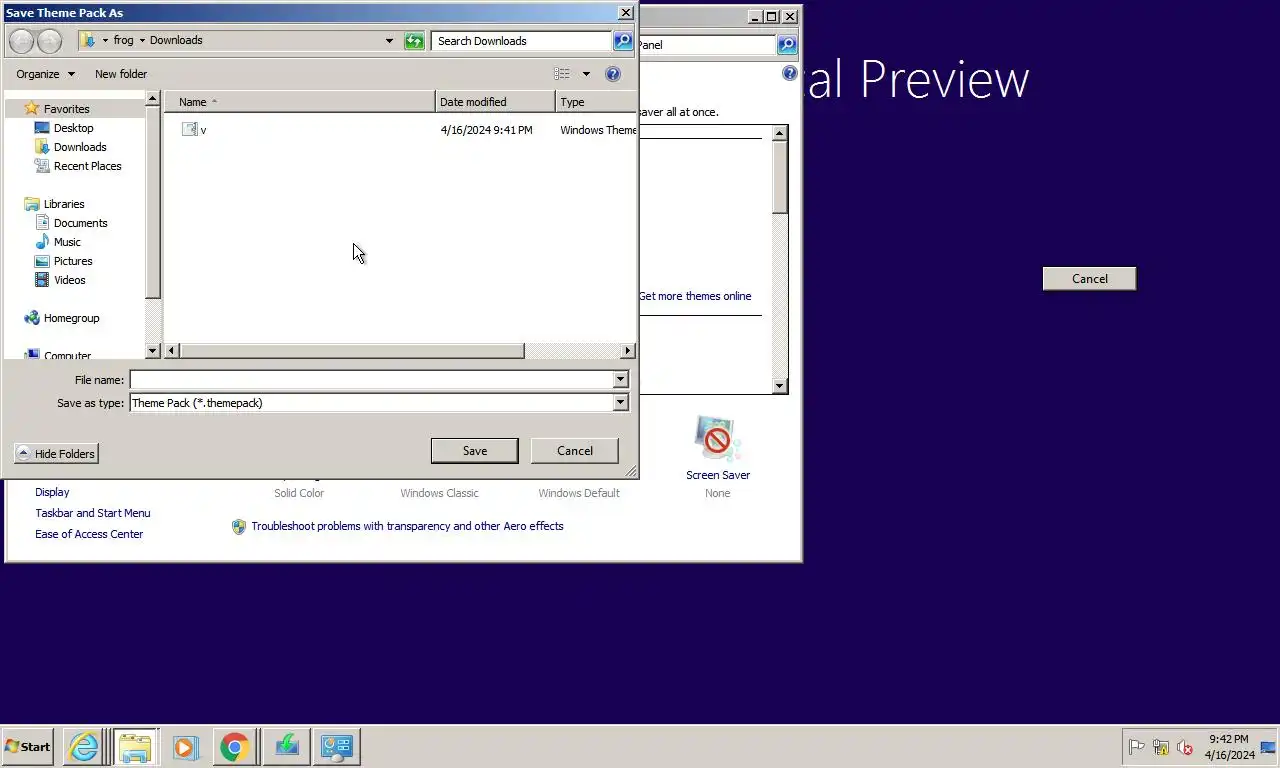Select Downloads in the navigation pane
1280x768 pixels.
click(80, 147)
